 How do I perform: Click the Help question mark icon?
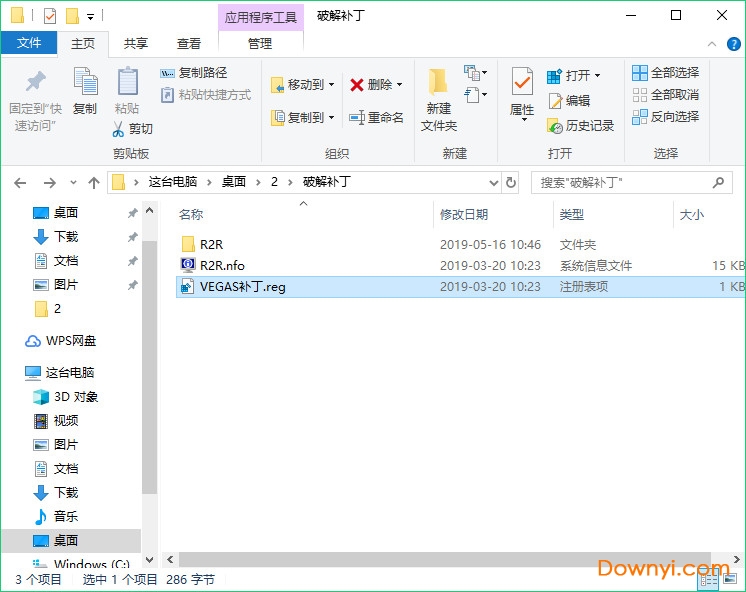point(733,44)
